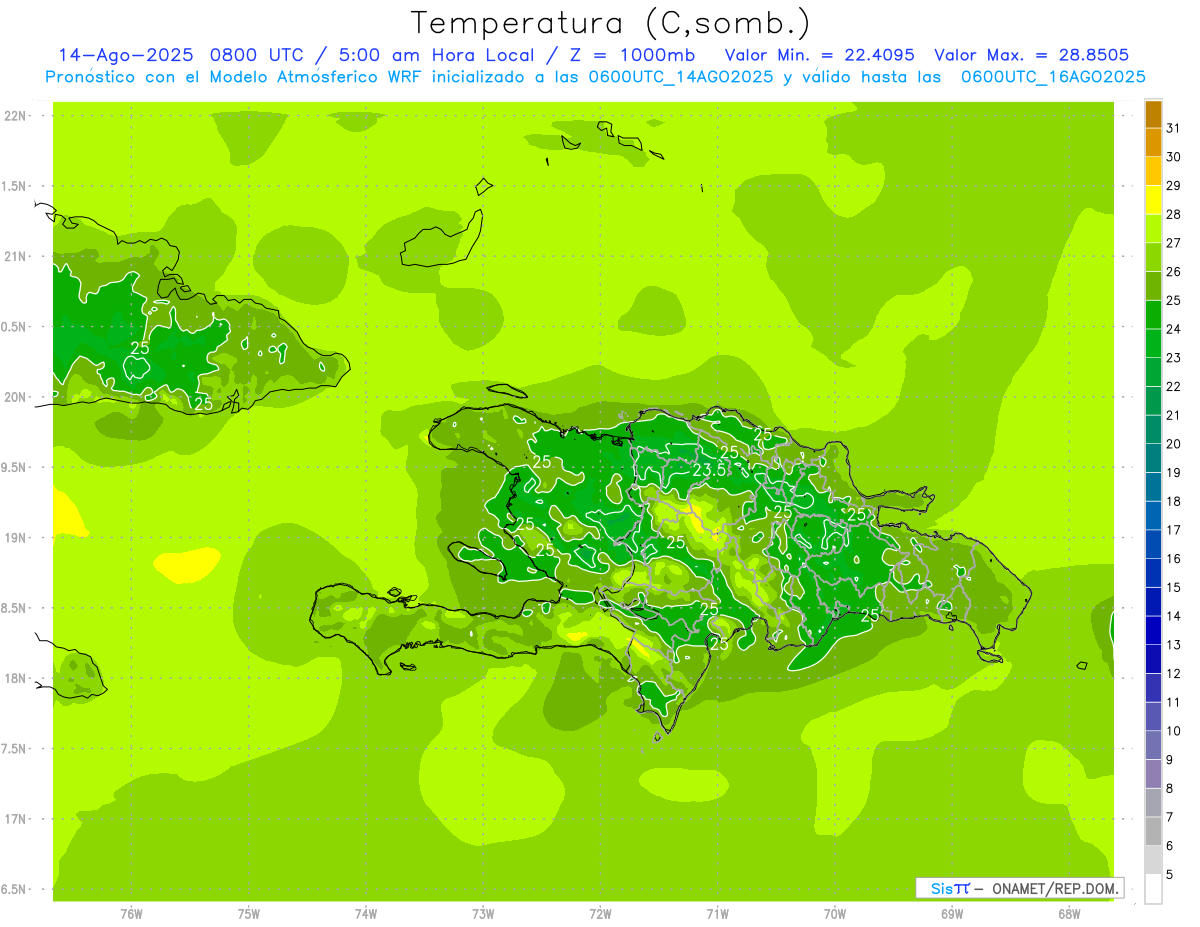This screenshot has width=1200, height=927.
Task: Click the "6.5N" latitude label
Action: pyautogui.click(x=16, y=889)
